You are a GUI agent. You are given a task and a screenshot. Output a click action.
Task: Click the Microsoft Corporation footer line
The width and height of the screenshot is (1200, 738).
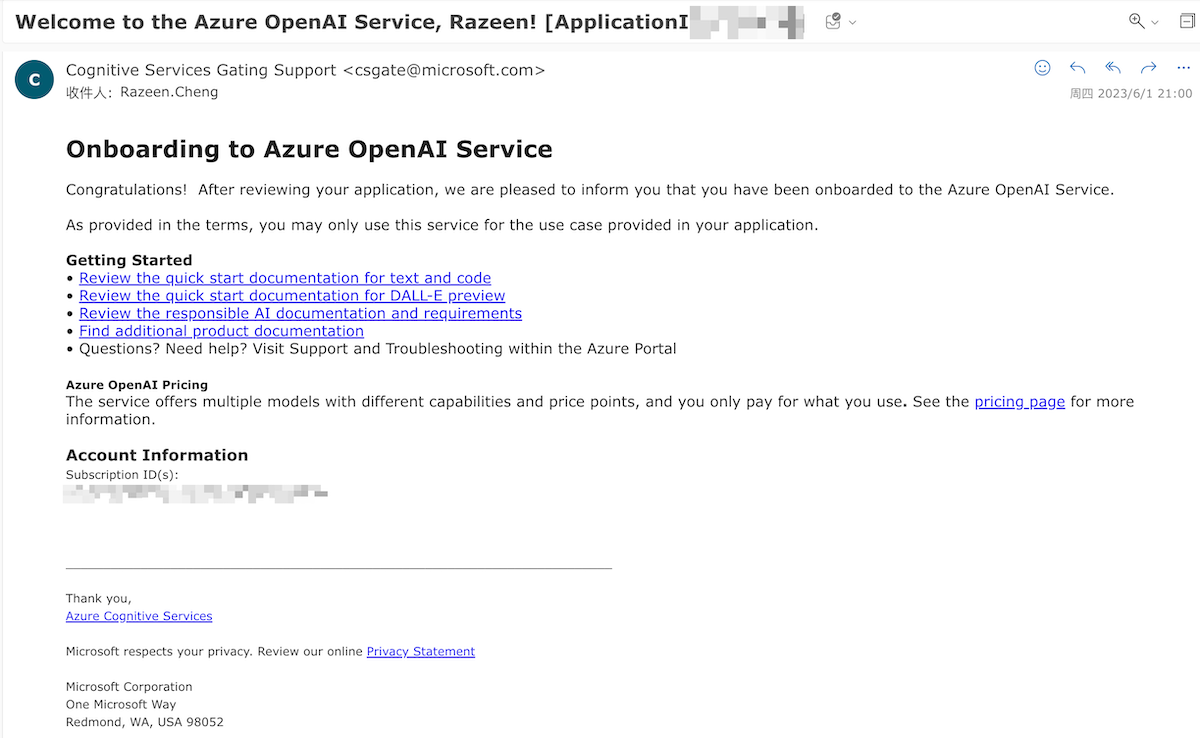(x=129, y=687)
